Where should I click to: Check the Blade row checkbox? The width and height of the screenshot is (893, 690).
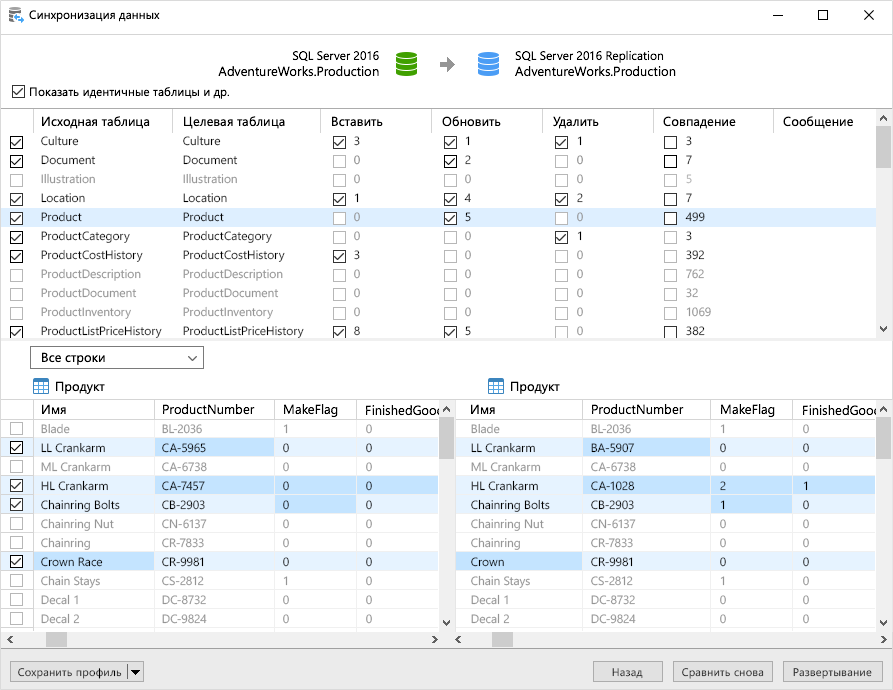(17, 428)
